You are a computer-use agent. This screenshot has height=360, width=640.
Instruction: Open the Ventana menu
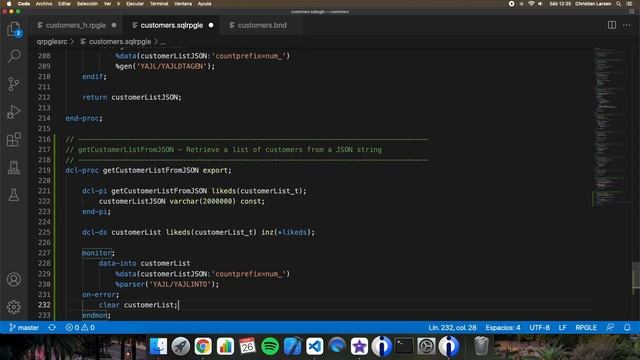(x=183, y=4)
